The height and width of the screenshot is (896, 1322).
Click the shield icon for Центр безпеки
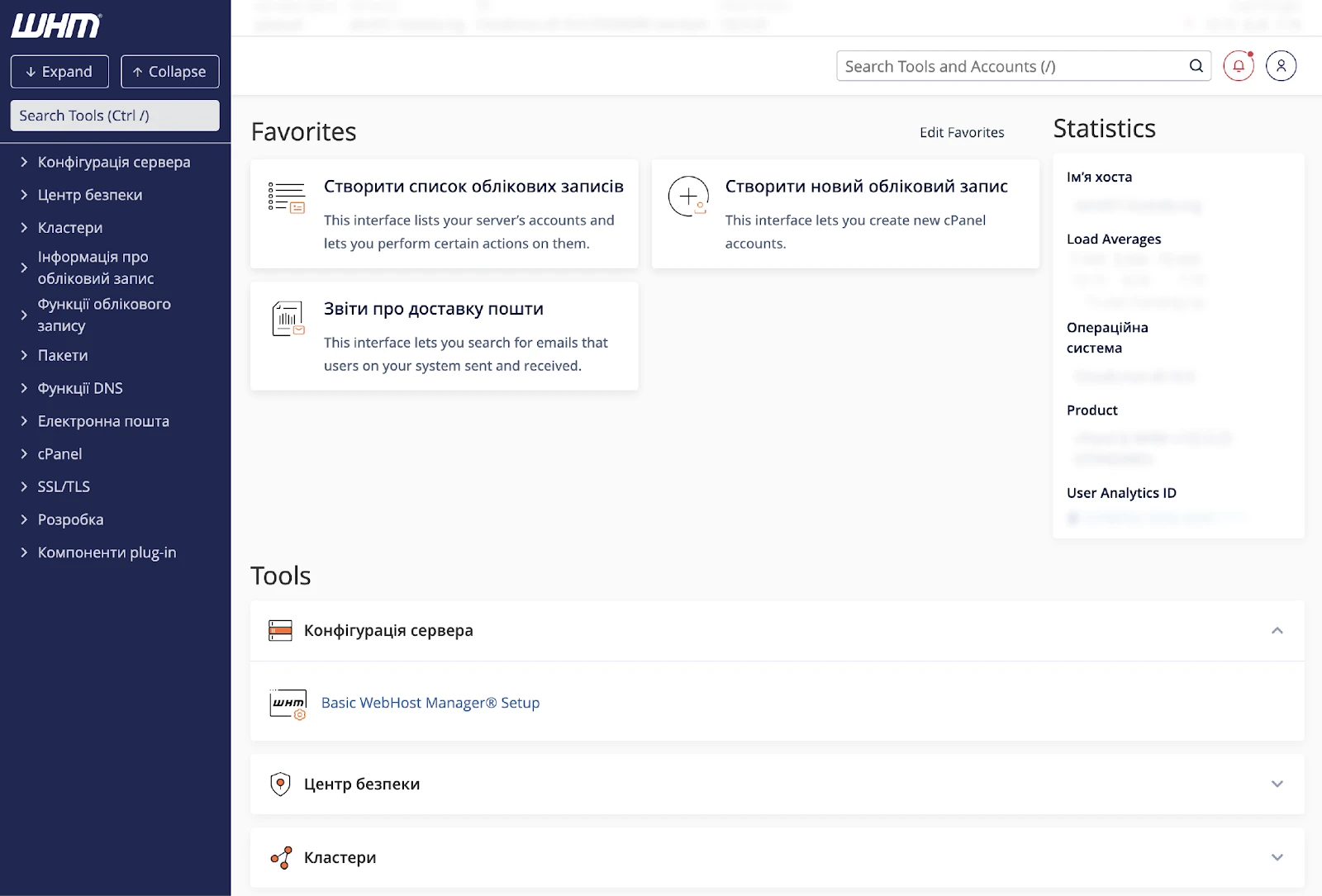[x=280, y=784]
